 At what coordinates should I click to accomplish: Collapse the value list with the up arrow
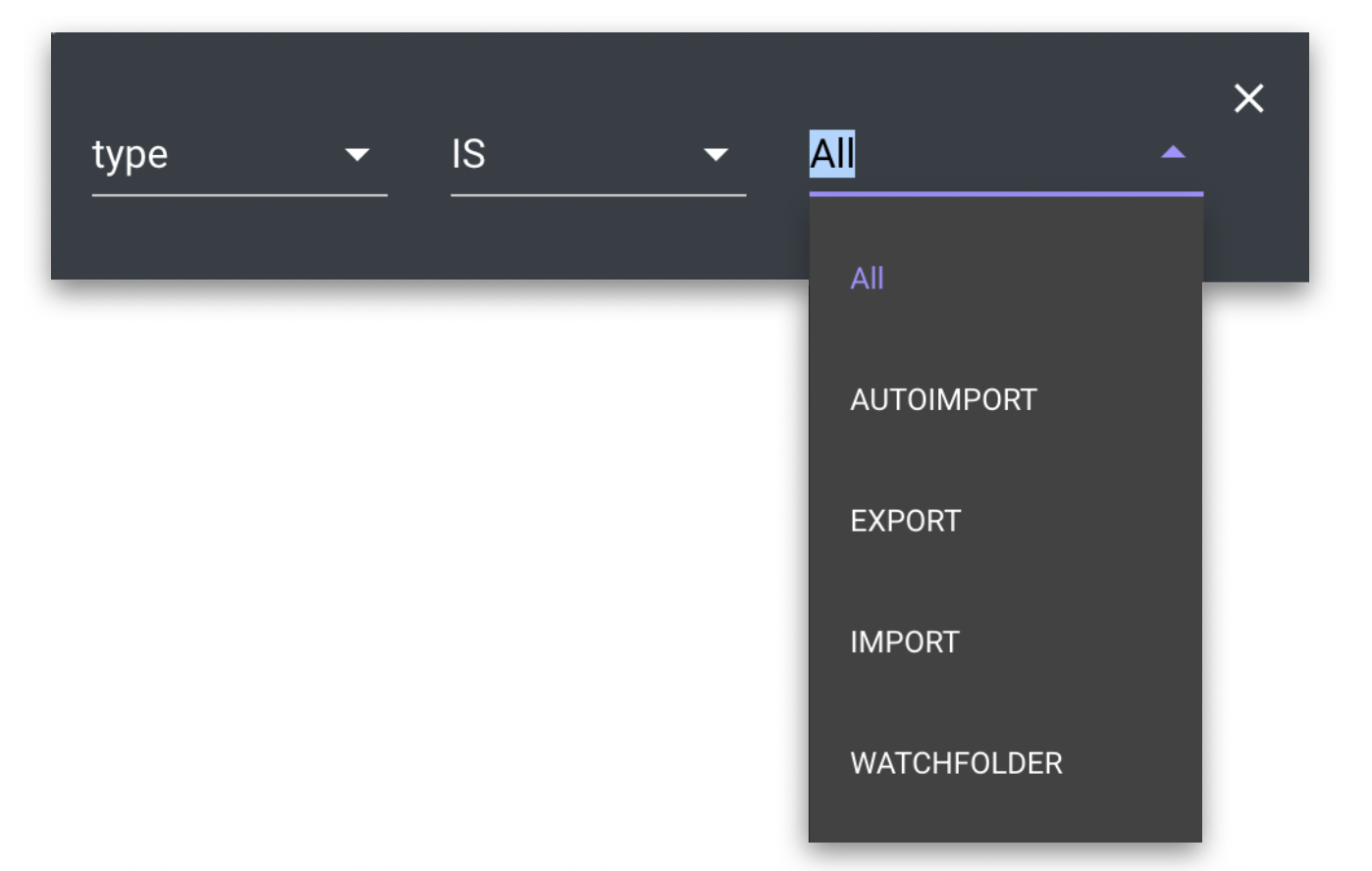coord(1173,152)
